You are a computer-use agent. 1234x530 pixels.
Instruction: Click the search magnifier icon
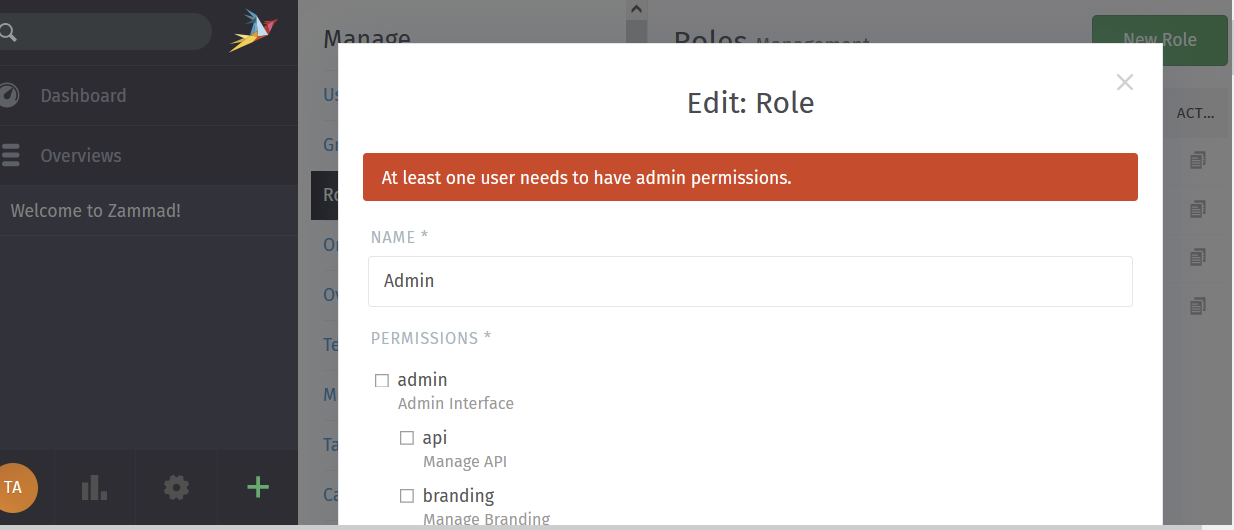pos(8,33)
